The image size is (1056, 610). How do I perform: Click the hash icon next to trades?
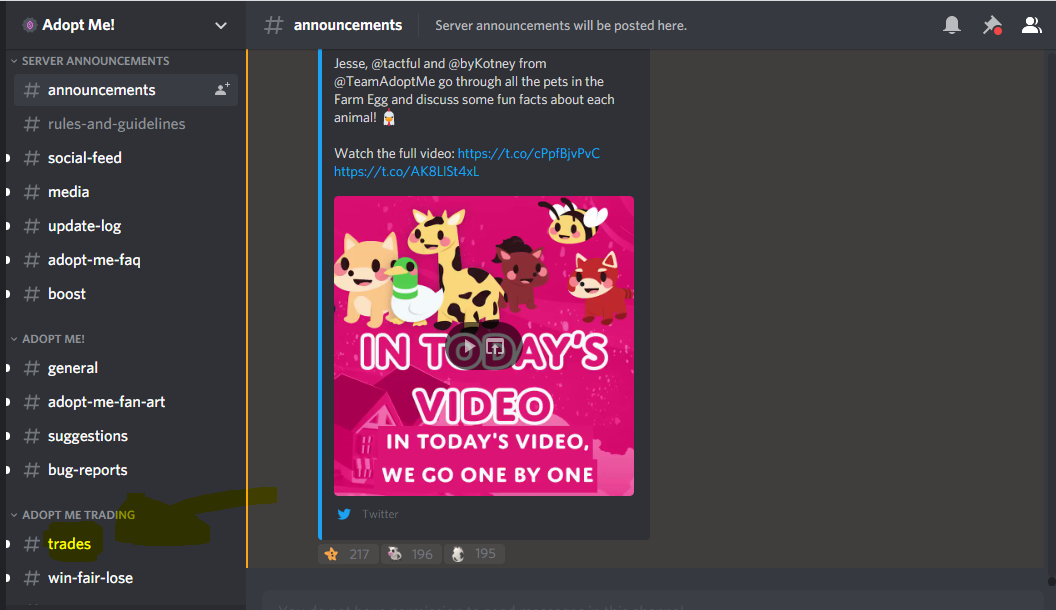(32, 543)
